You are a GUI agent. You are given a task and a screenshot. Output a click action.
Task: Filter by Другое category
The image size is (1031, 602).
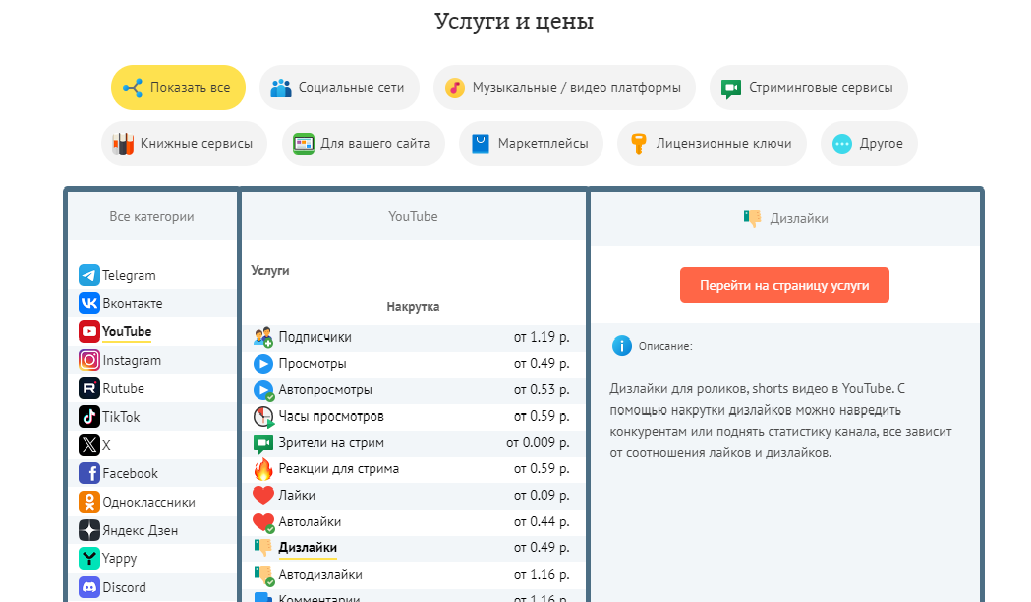tap(869, 143)
